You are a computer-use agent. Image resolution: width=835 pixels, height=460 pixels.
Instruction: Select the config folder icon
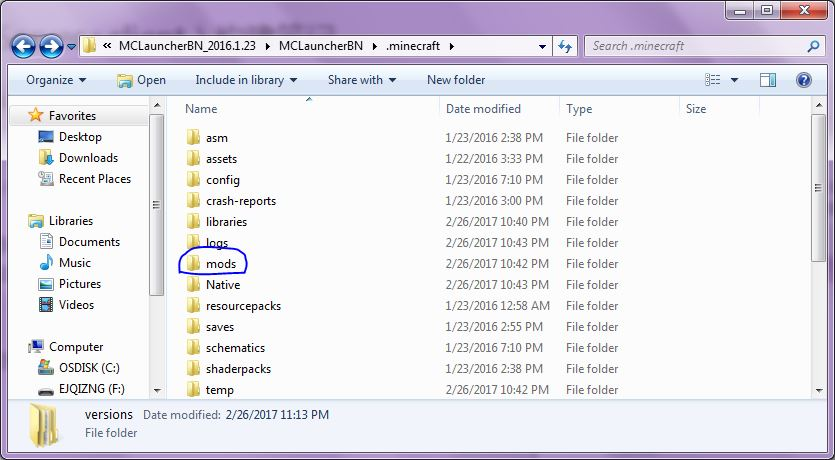(x=193, y=179)
